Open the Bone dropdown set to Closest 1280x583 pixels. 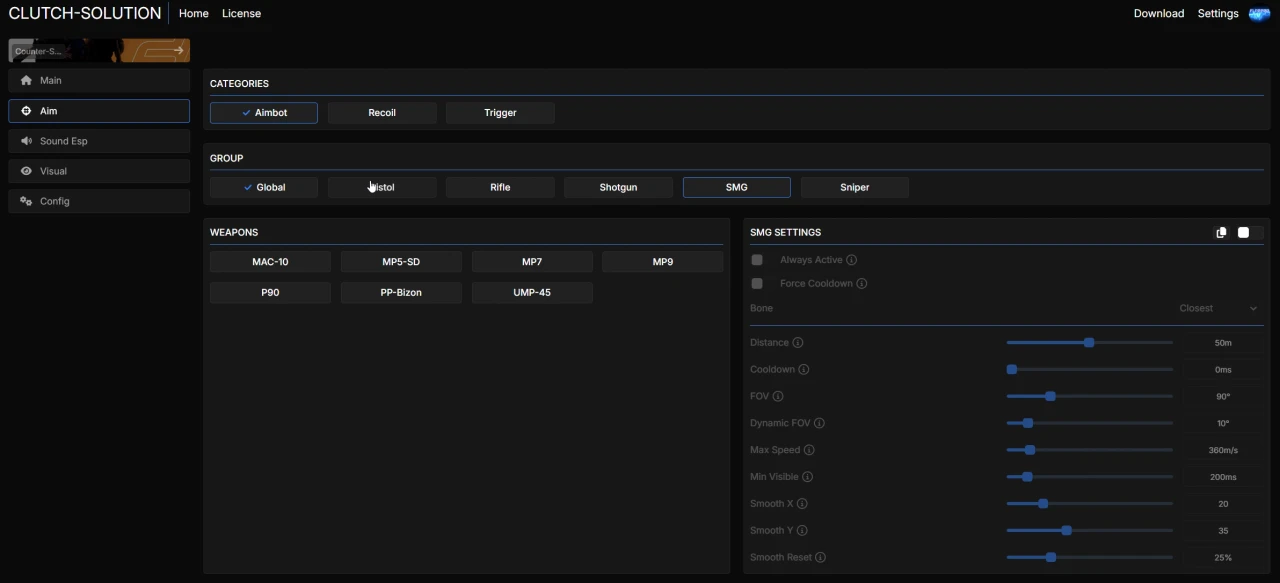pos(1218,309)
